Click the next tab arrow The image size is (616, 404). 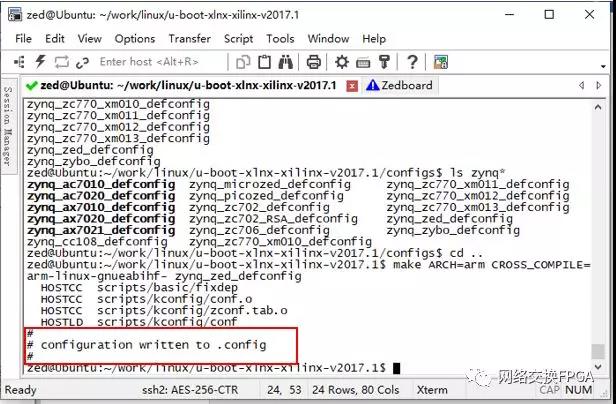pyautogui.click(x=598, y=85)
